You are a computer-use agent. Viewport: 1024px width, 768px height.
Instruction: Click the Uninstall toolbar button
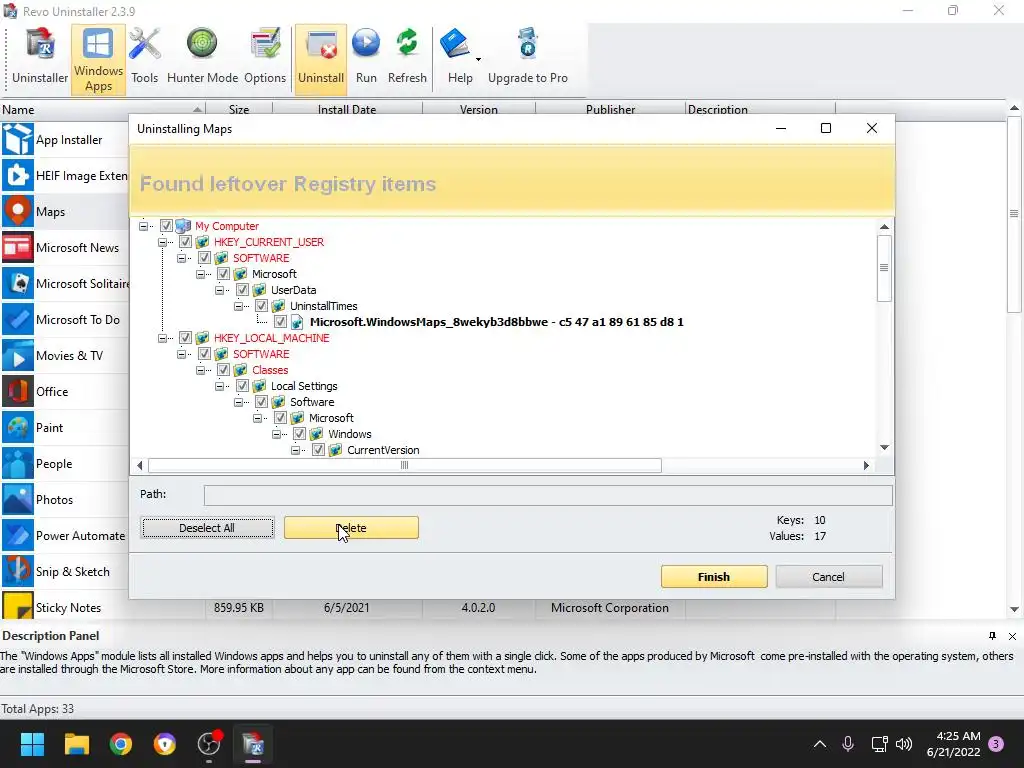[x=321, y=59]
